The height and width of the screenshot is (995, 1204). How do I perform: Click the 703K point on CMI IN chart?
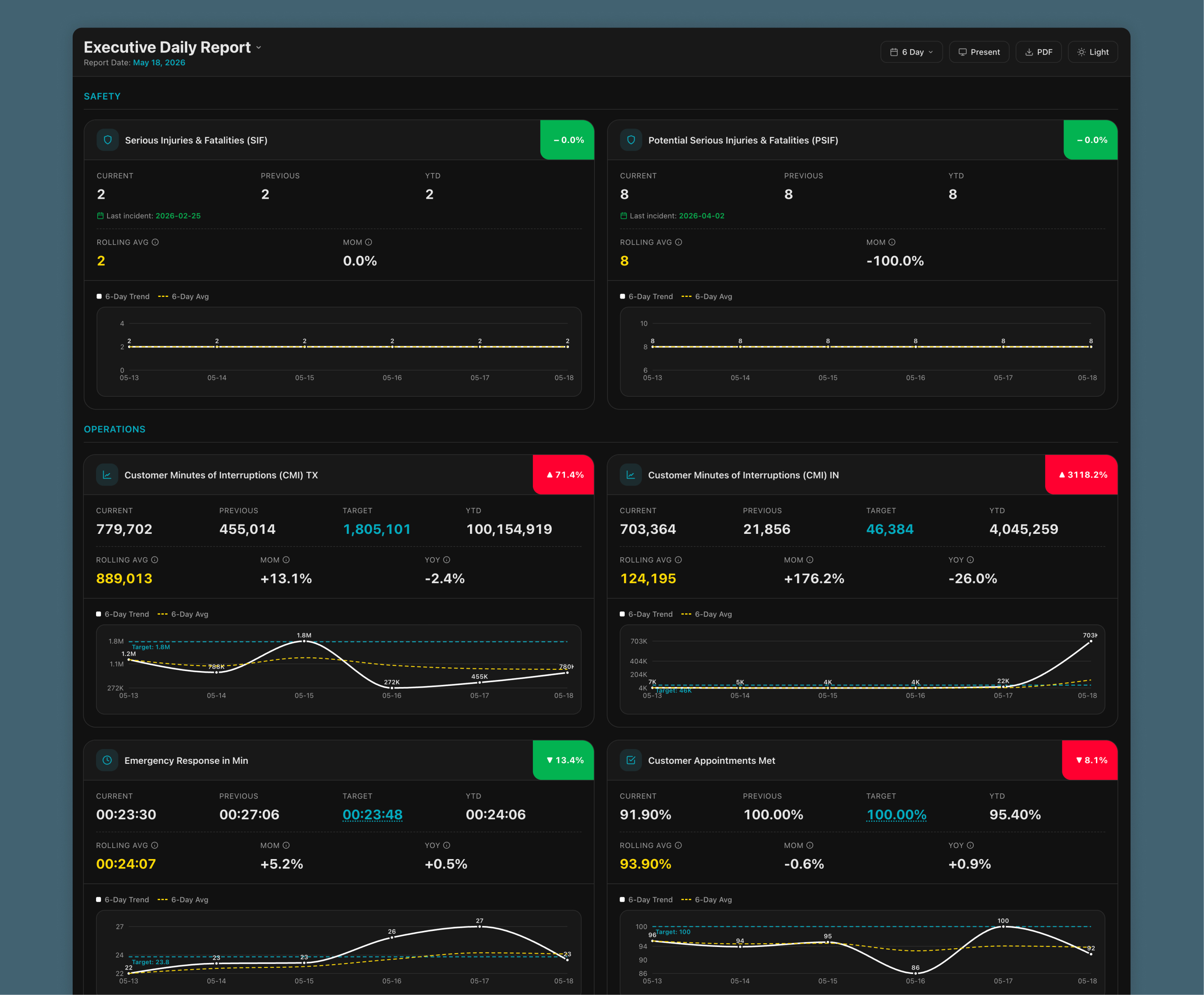pyautogui.click(x=1091, y=641)
